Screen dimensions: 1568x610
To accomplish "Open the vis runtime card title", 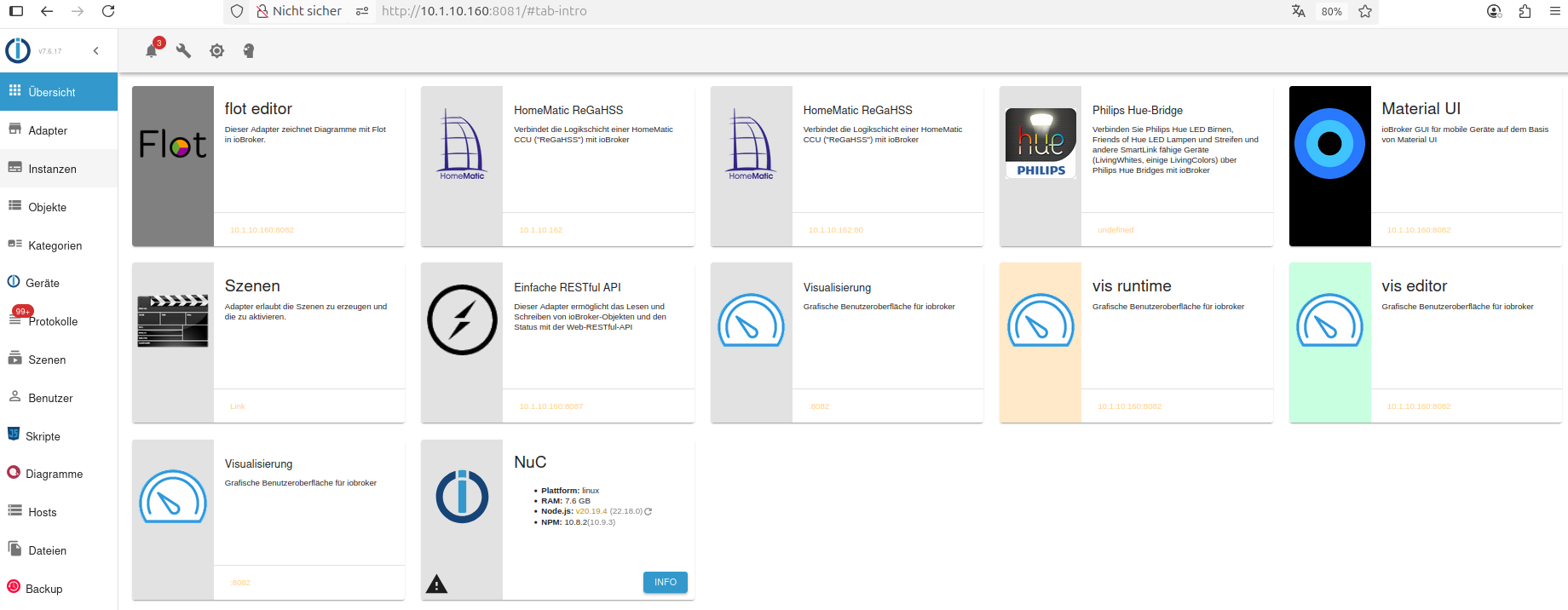I will point(1132,286).
